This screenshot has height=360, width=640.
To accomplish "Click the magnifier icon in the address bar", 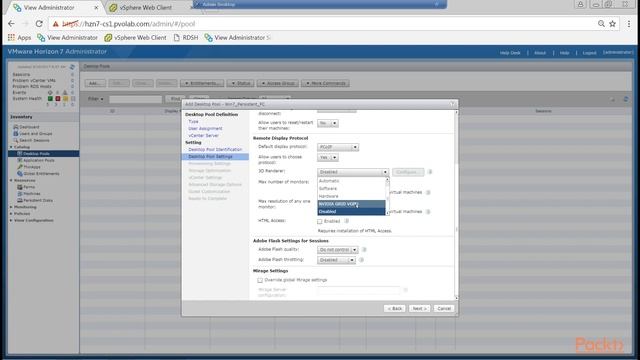I will [601, 24].
